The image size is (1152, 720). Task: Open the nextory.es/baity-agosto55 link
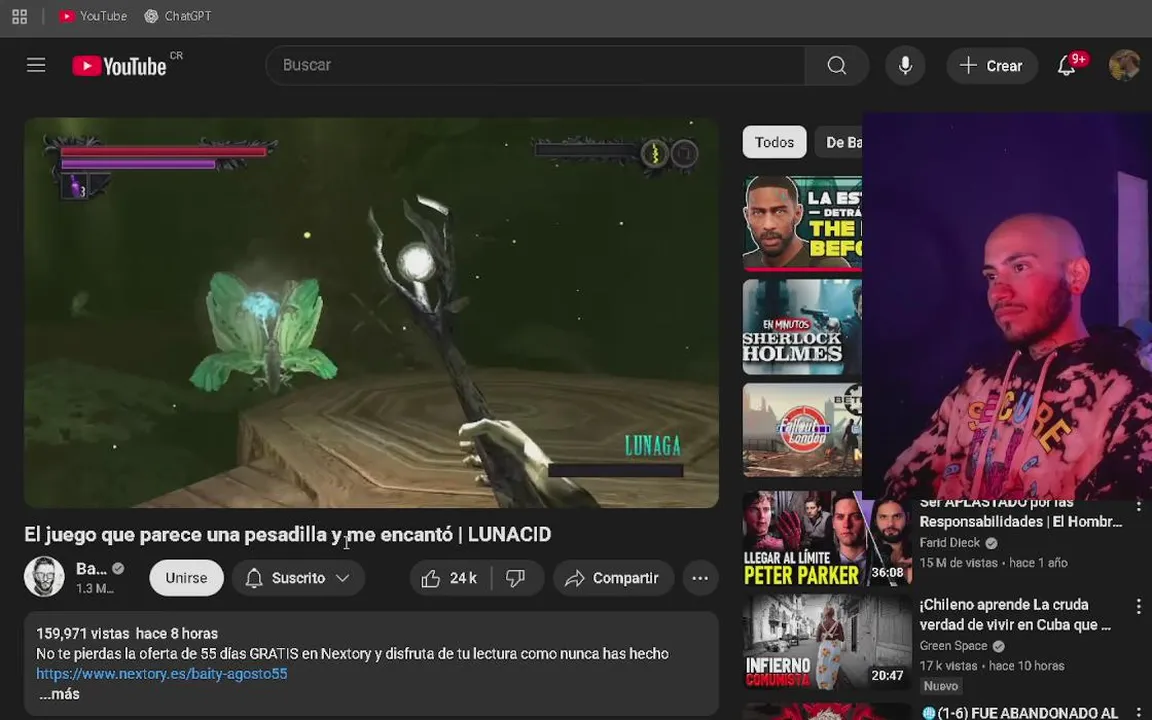(162, 673)
